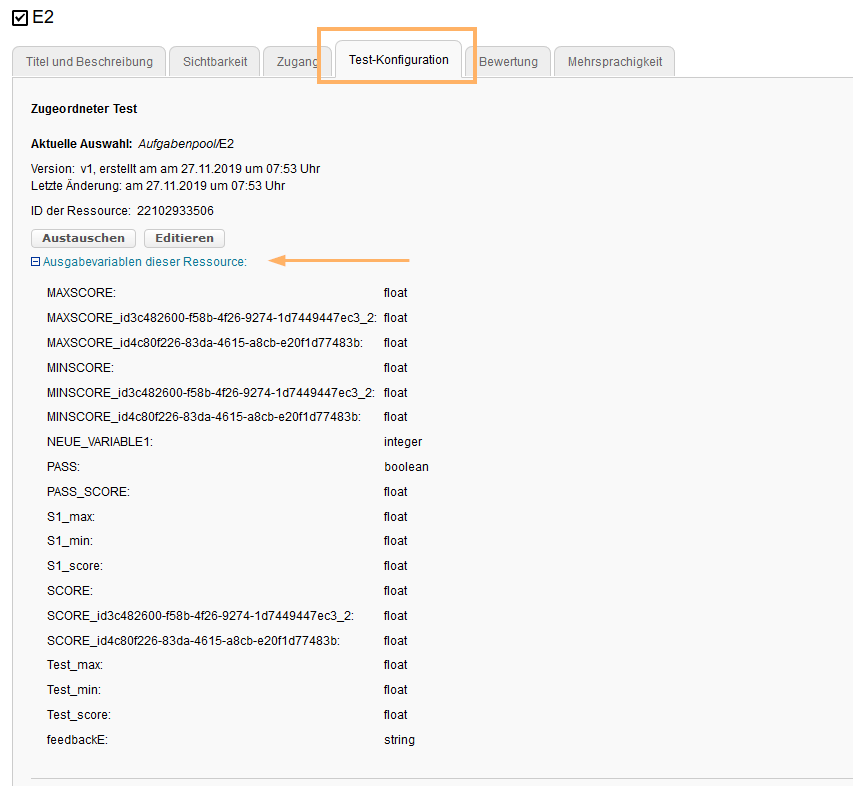Image resolution: width=853 pixels, height=786 pixels.
Task: Click the S1_score variable label
Action: (74, 566)
